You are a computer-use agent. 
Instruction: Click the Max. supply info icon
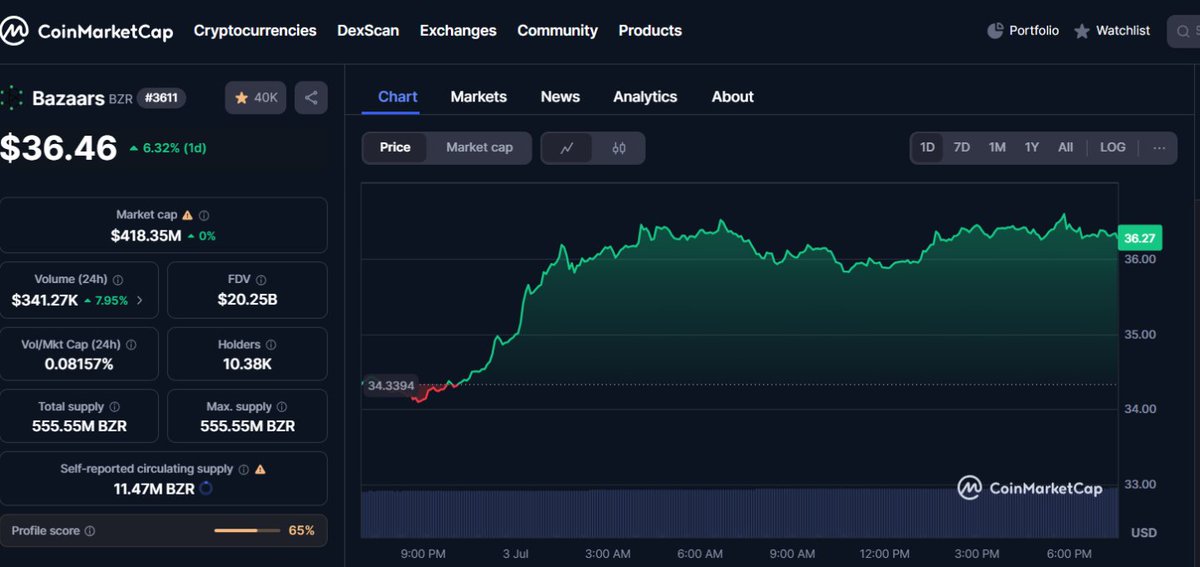[281, 407]
